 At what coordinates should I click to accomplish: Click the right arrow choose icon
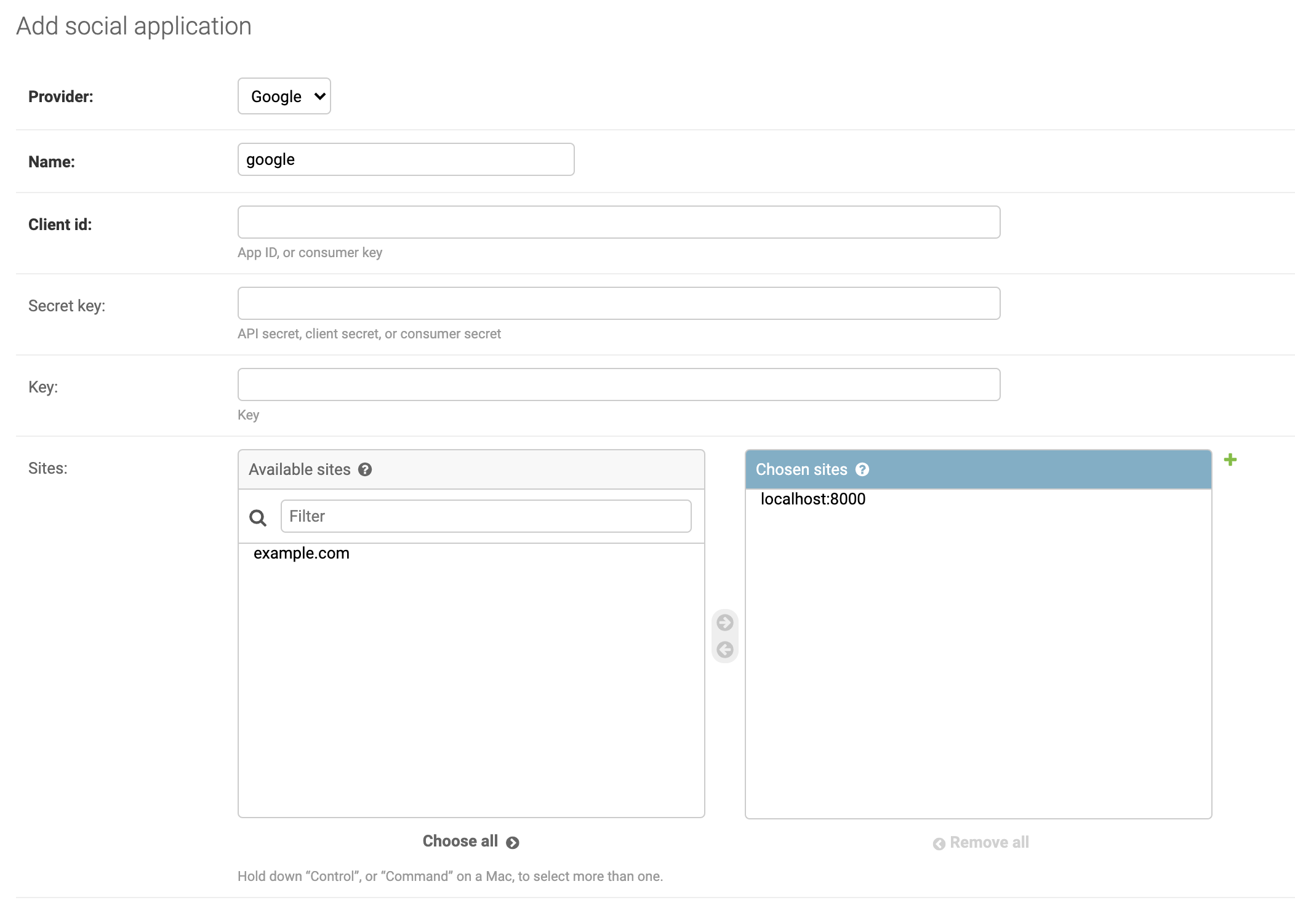(x=725, y=623)
